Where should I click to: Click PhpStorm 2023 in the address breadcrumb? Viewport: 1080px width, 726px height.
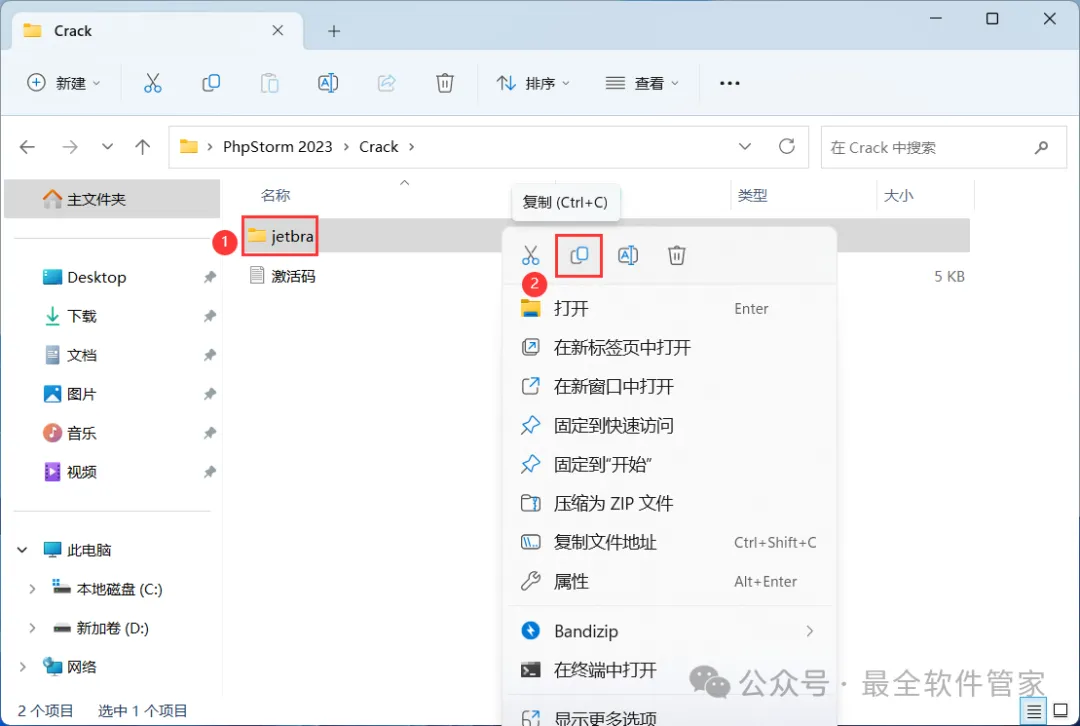(x=278, y=147)
